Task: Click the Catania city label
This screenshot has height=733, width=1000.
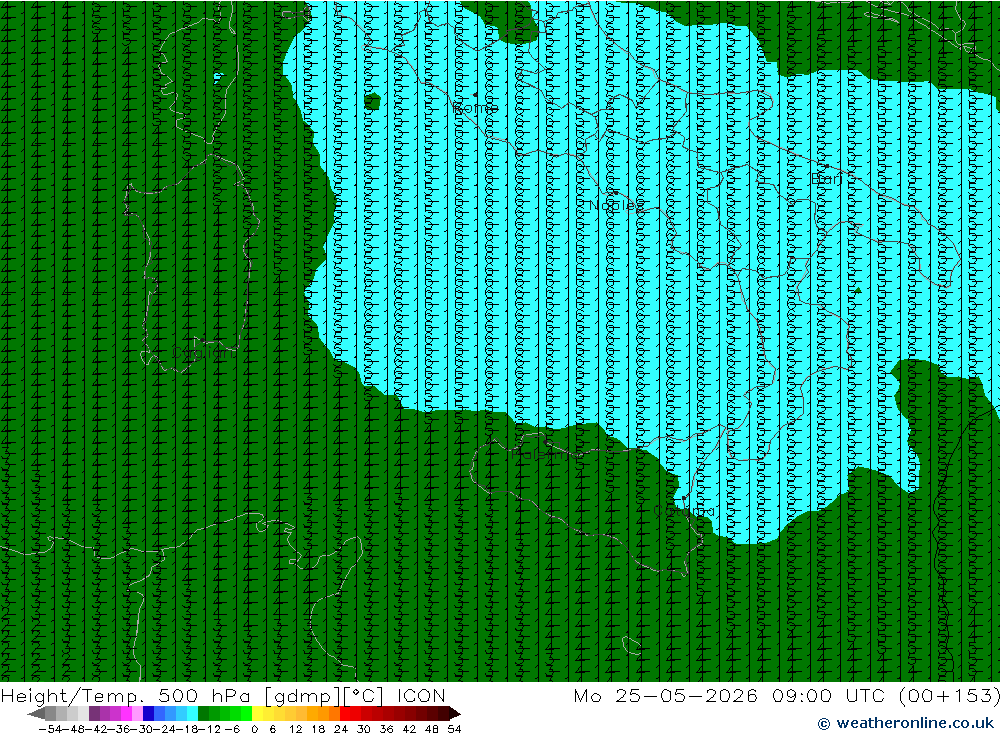Action: tap(684, 511)
